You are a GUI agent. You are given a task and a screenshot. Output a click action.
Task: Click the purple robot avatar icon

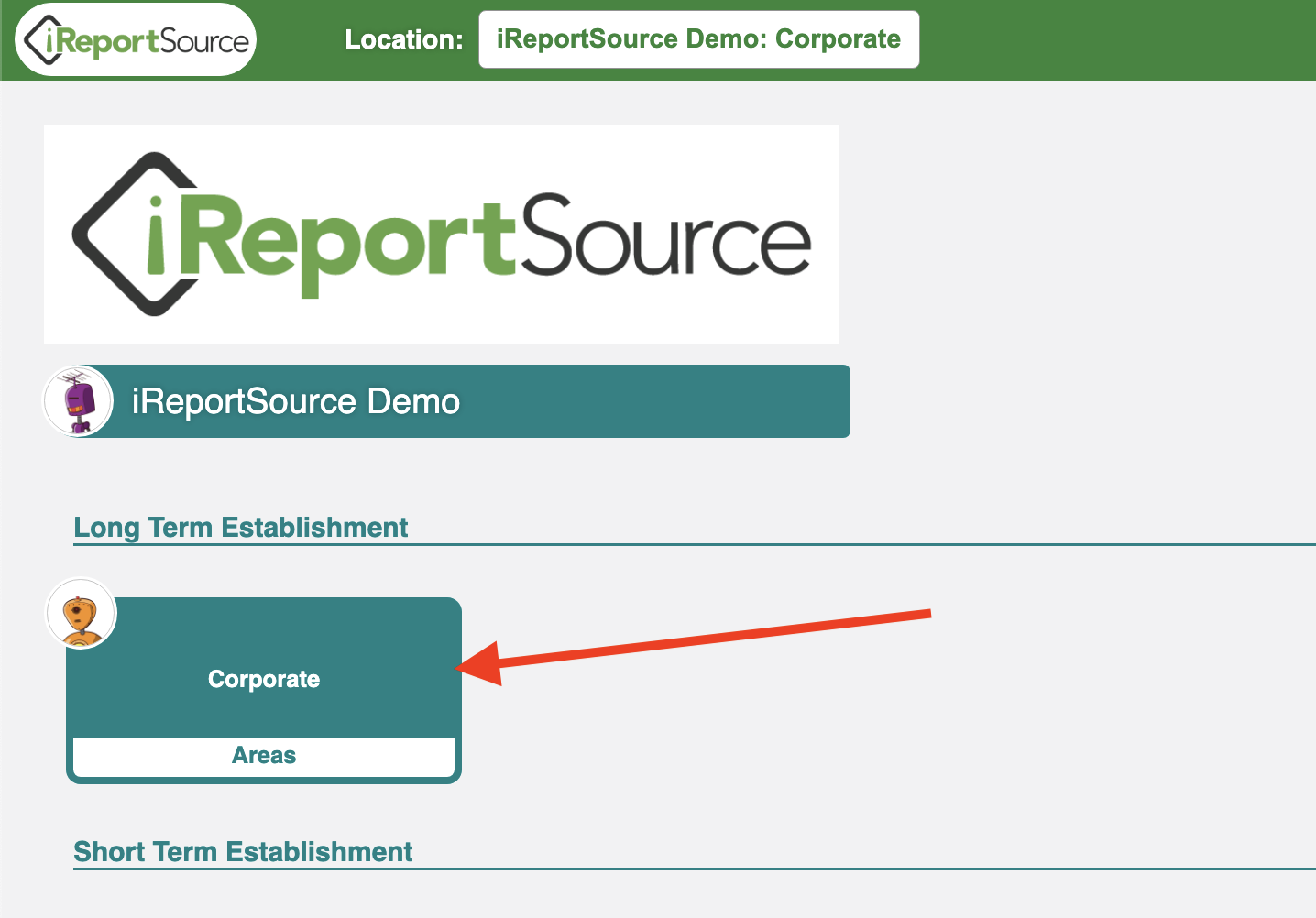tap(79, 401)
